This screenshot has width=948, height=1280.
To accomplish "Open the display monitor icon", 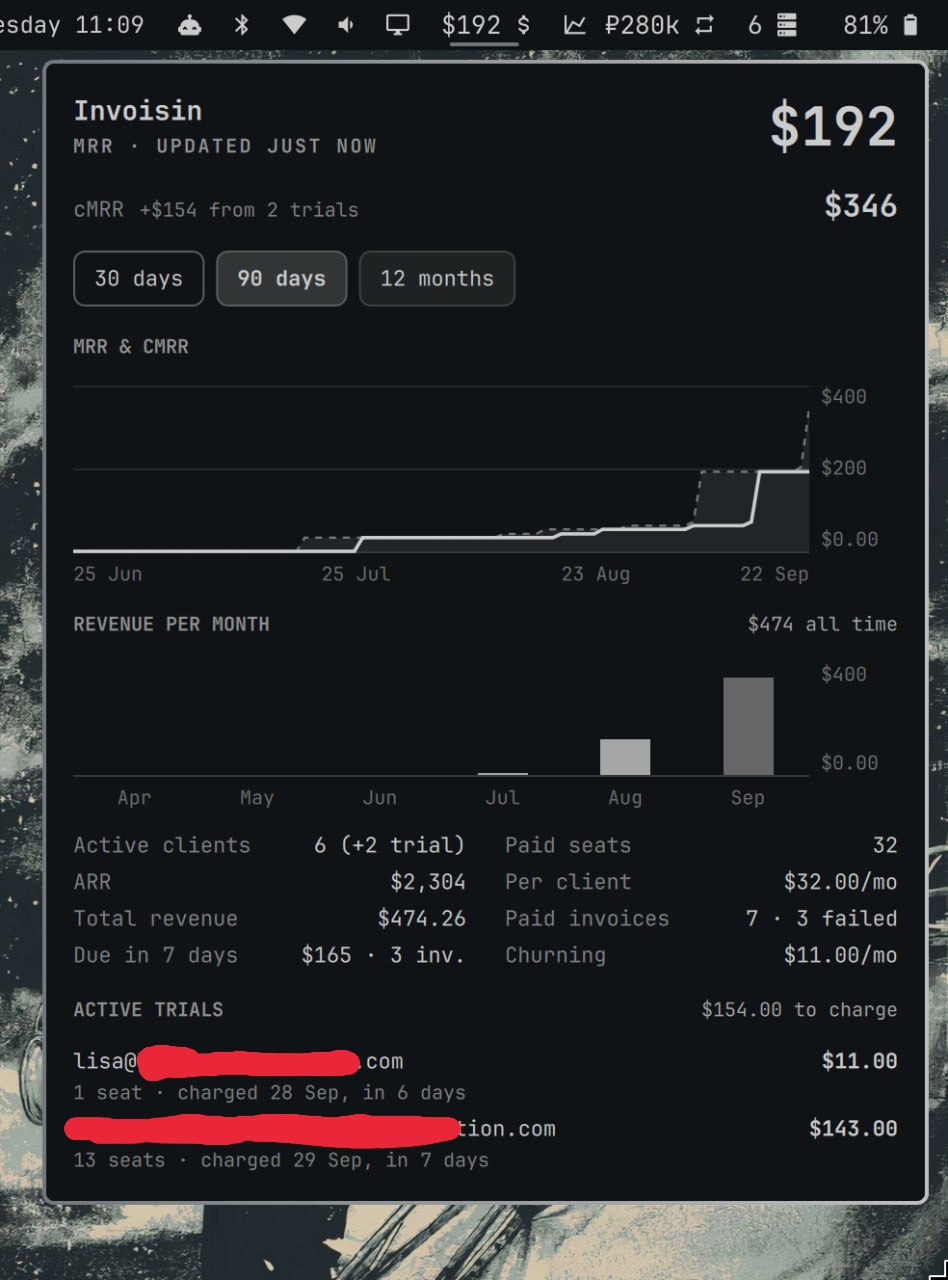I will click(x=398, y=25).
